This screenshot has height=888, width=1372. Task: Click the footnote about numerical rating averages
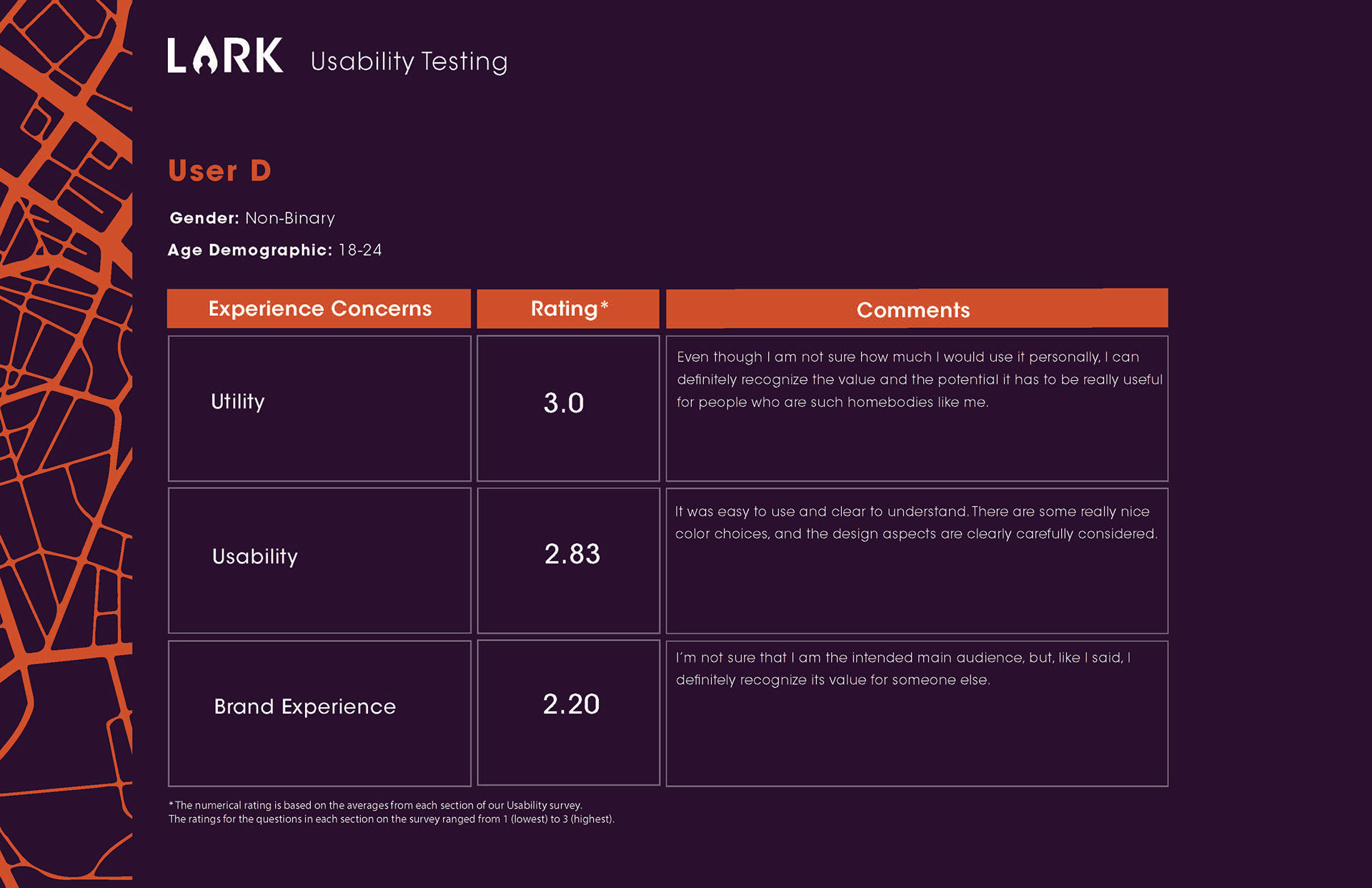[x=392, y=812]
